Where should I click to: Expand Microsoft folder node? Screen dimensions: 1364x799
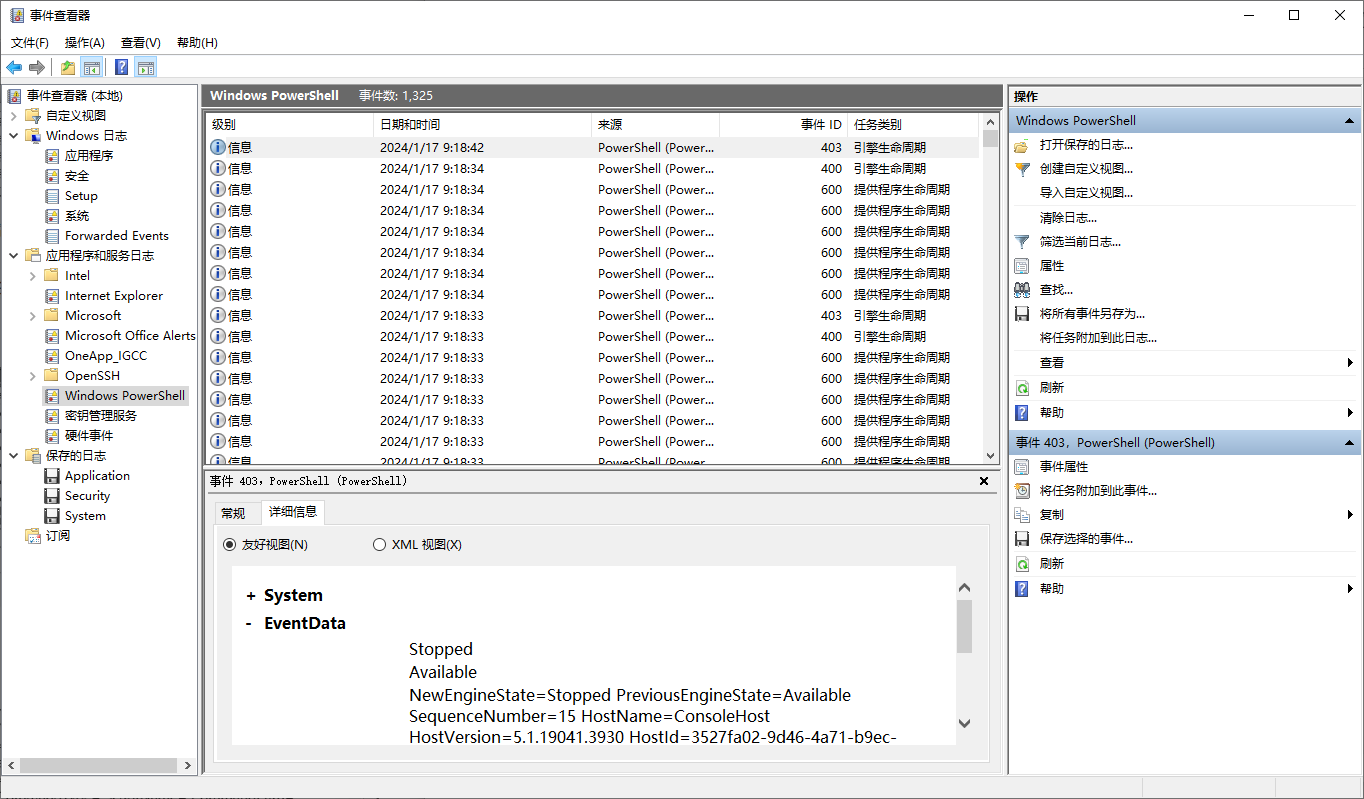[33, 315]
